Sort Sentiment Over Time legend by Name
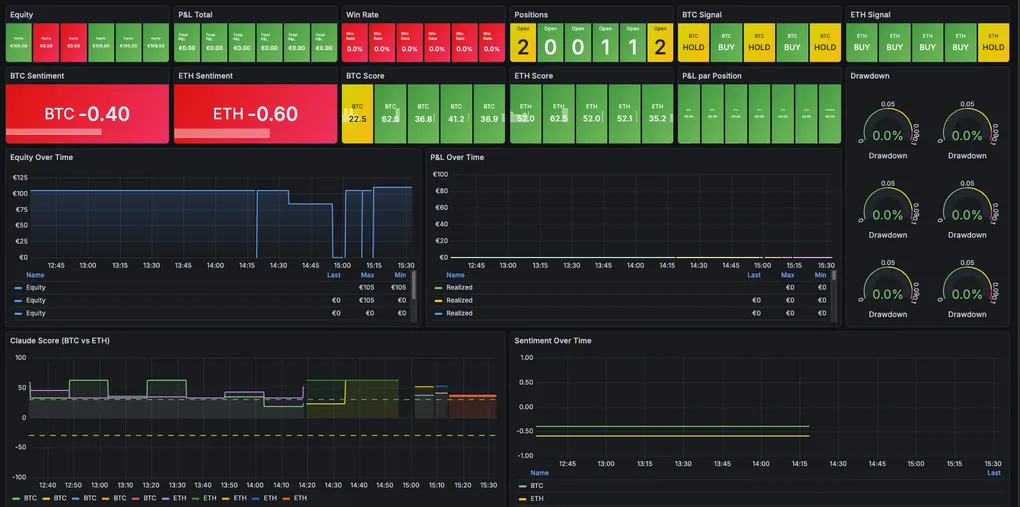1020x507 pixels. click(539, 473)
